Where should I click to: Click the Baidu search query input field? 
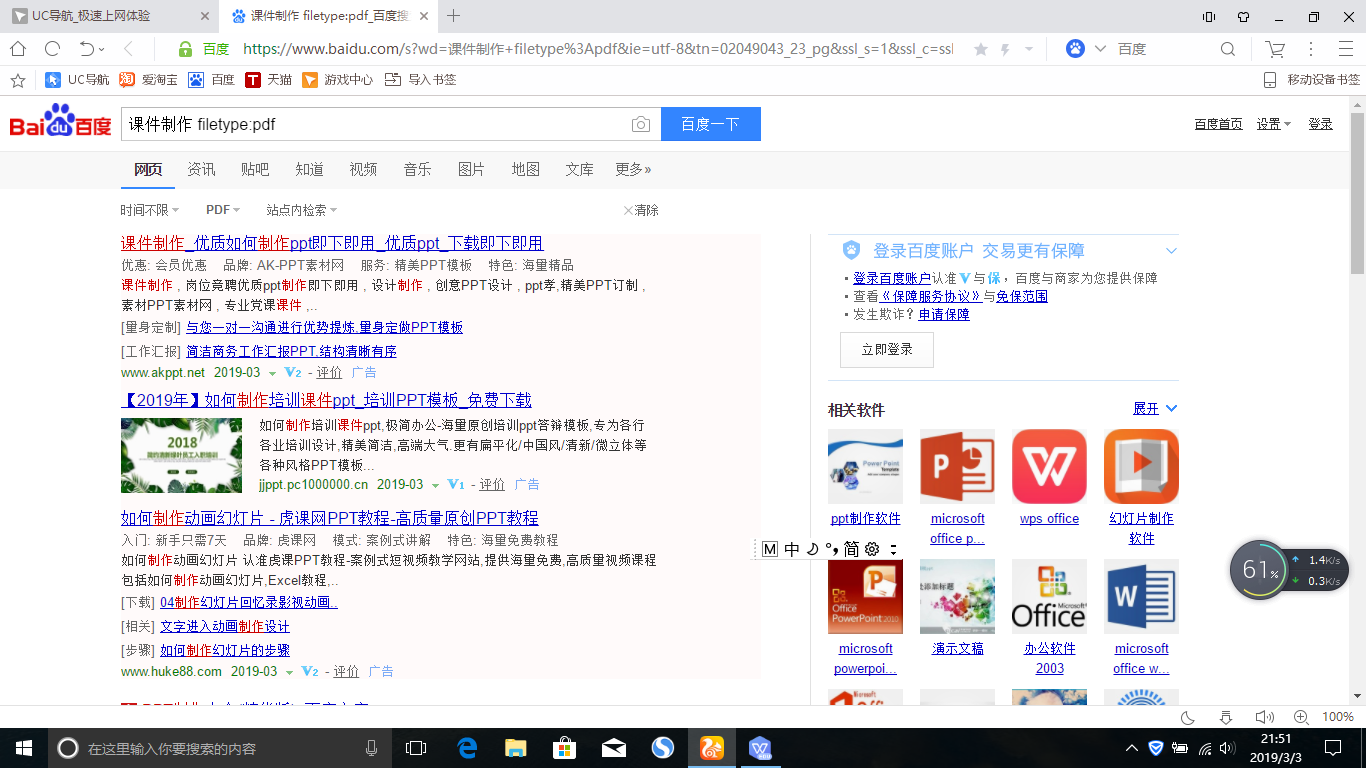pyautogui.click(x=375, y=124)
